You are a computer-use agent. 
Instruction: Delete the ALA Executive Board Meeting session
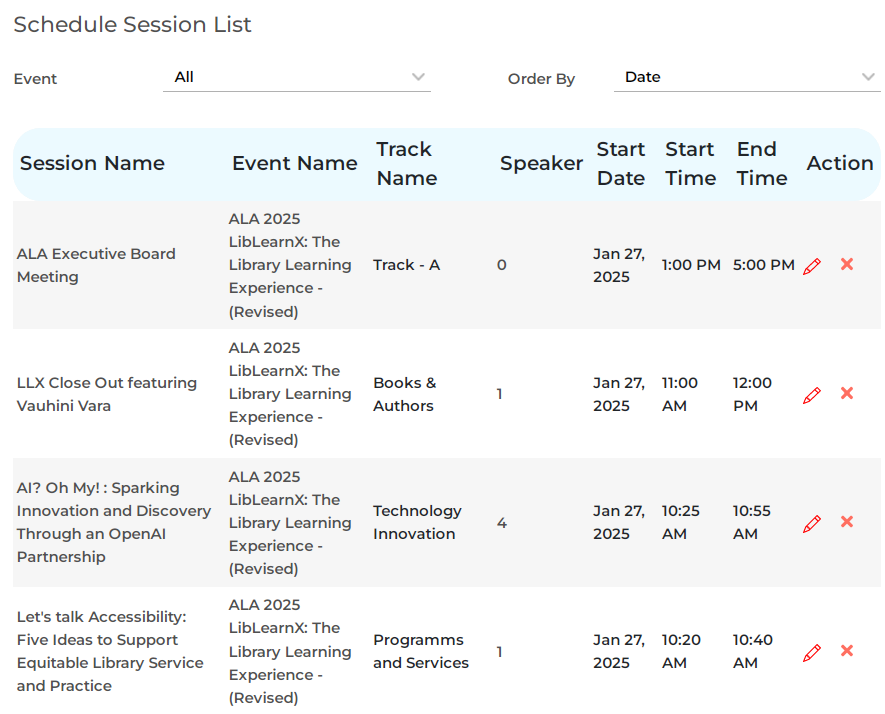(x=847, y=265)
